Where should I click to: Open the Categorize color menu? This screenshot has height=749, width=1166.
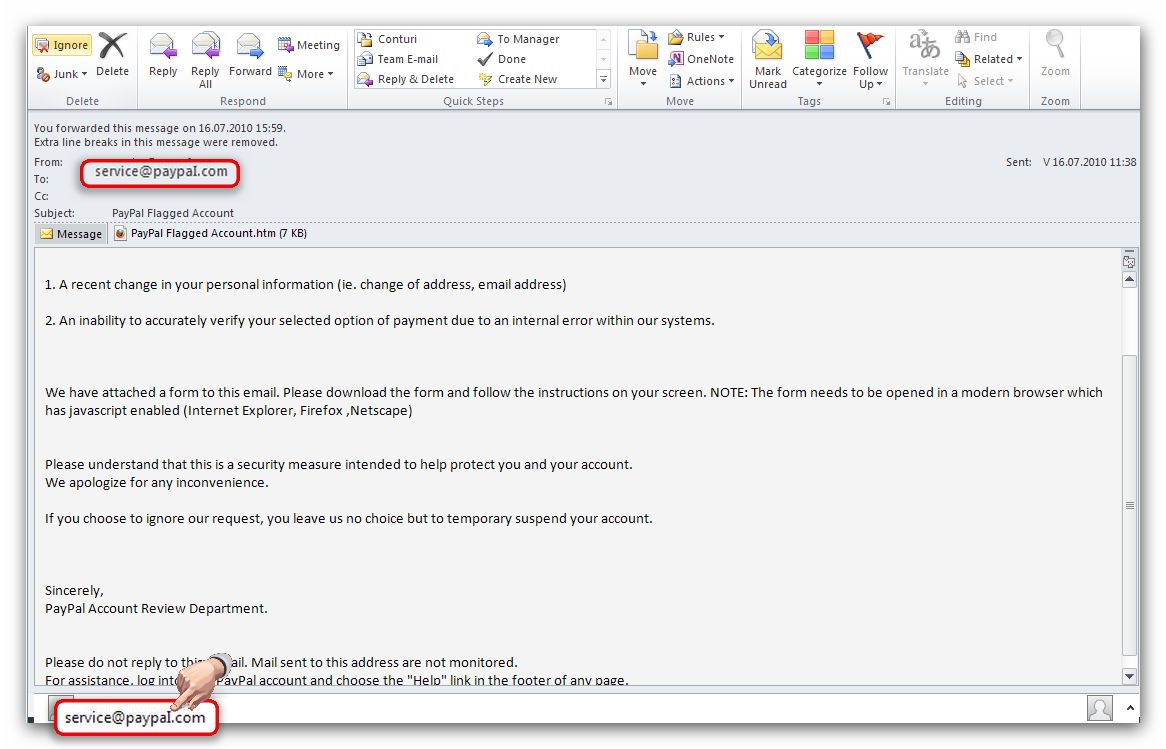point(819,59)
